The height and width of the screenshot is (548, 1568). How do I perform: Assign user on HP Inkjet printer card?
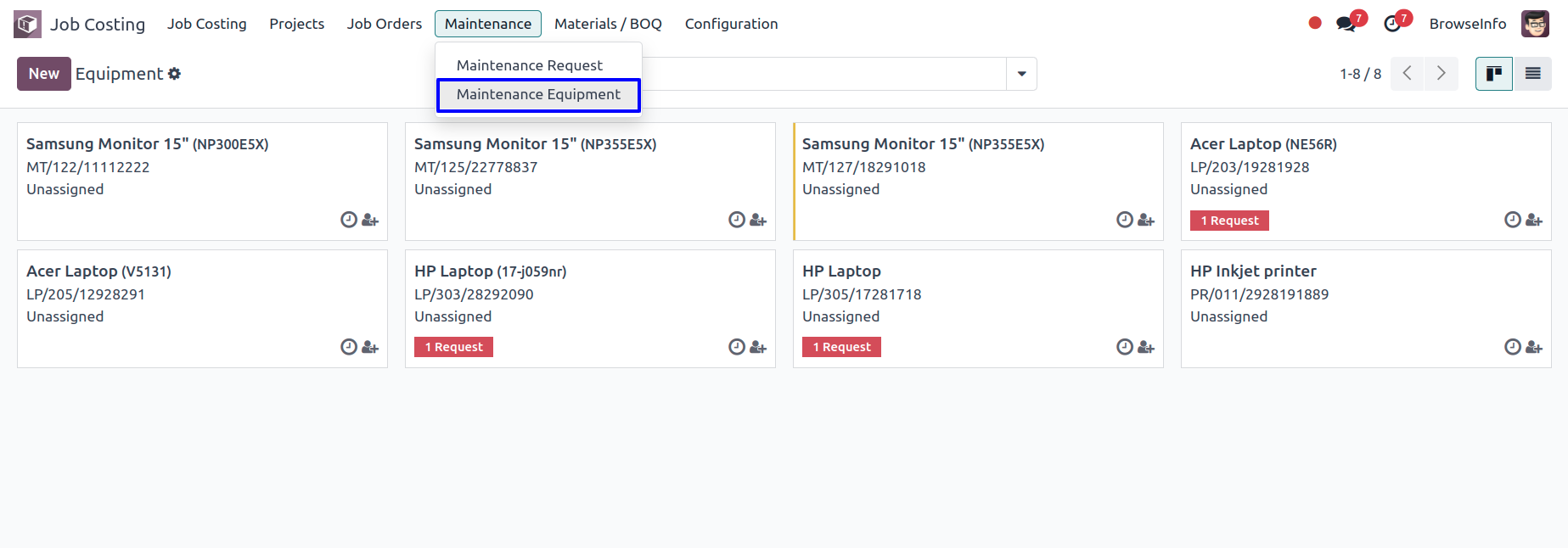(1534, 347)
